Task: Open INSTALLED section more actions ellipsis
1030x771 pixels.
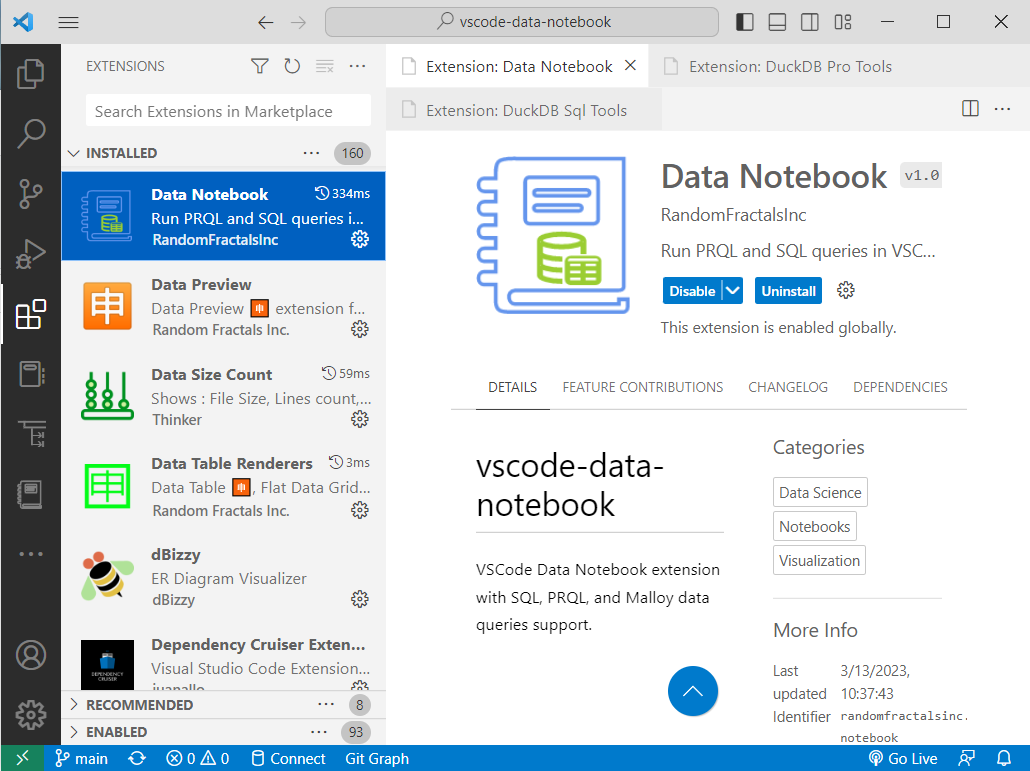Action: click(x=311, y=153)
